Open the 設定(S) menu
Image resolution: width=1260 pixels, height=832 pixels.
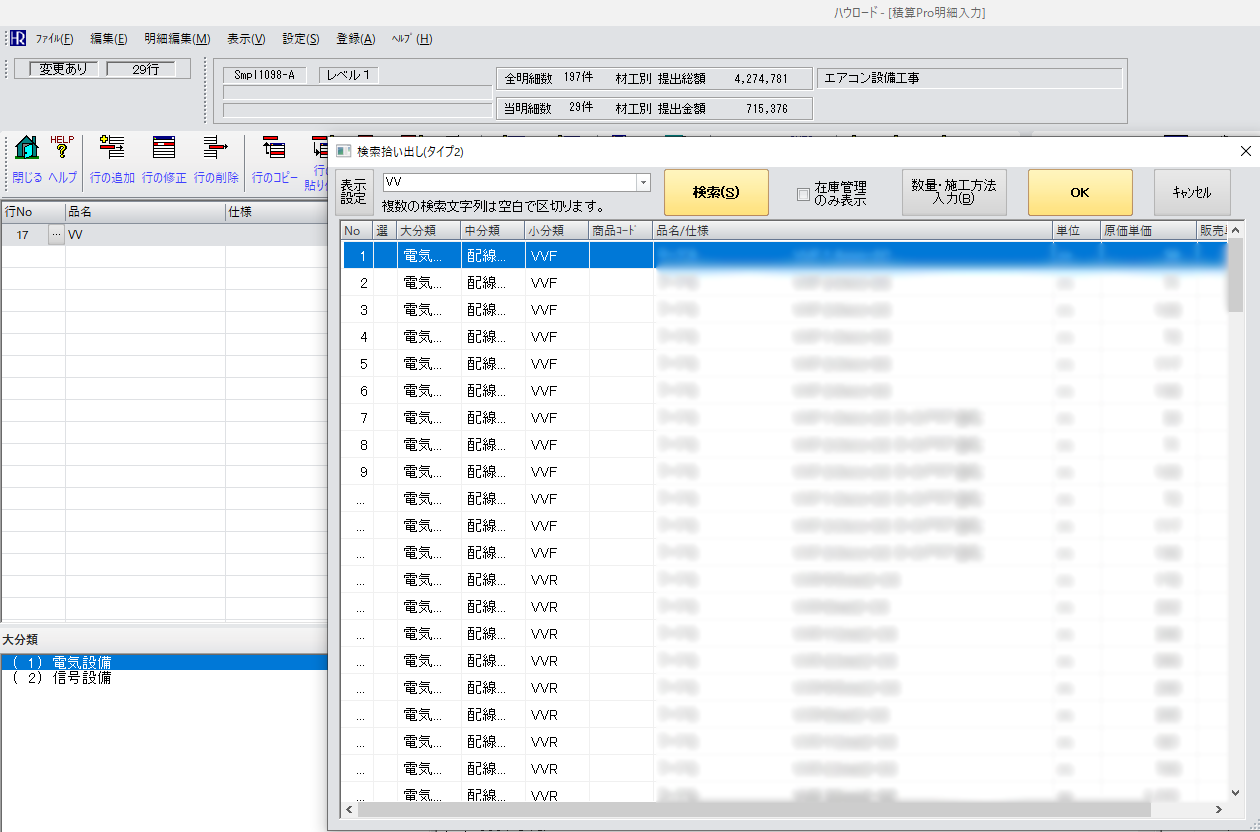click(x=301, y=39)
